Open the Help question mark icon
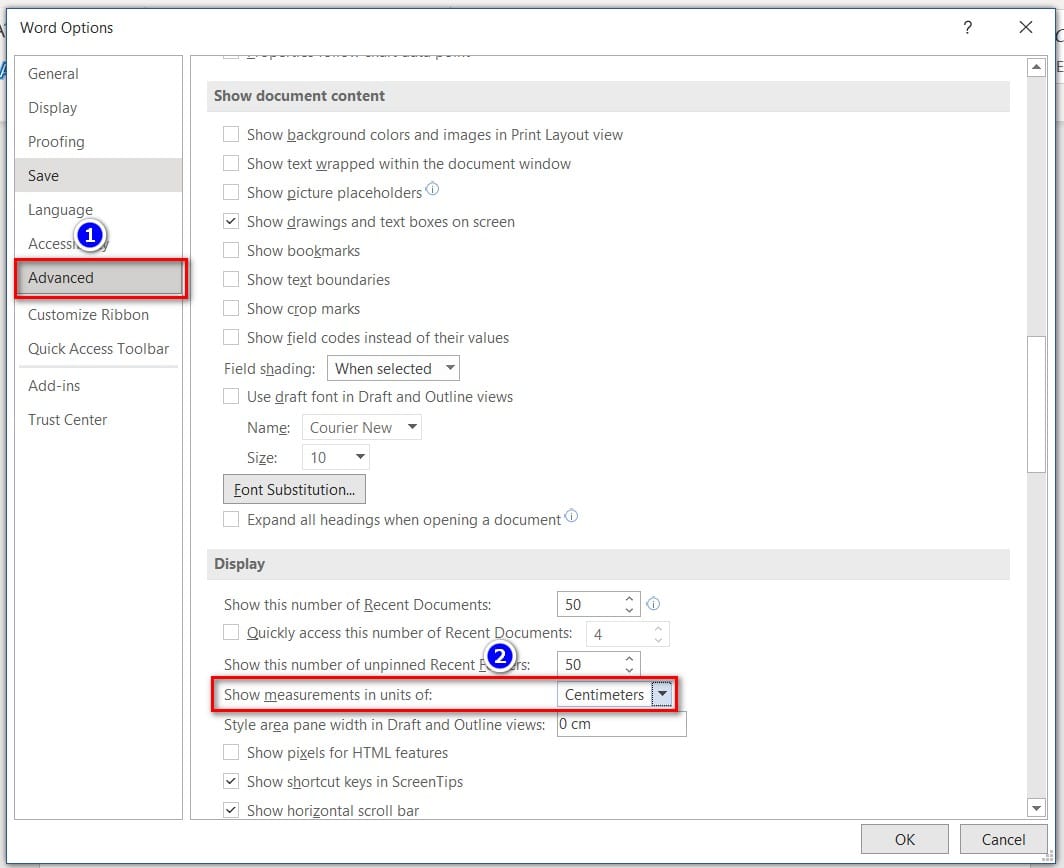The image size is (1064, 868). (x=968, y=27)
